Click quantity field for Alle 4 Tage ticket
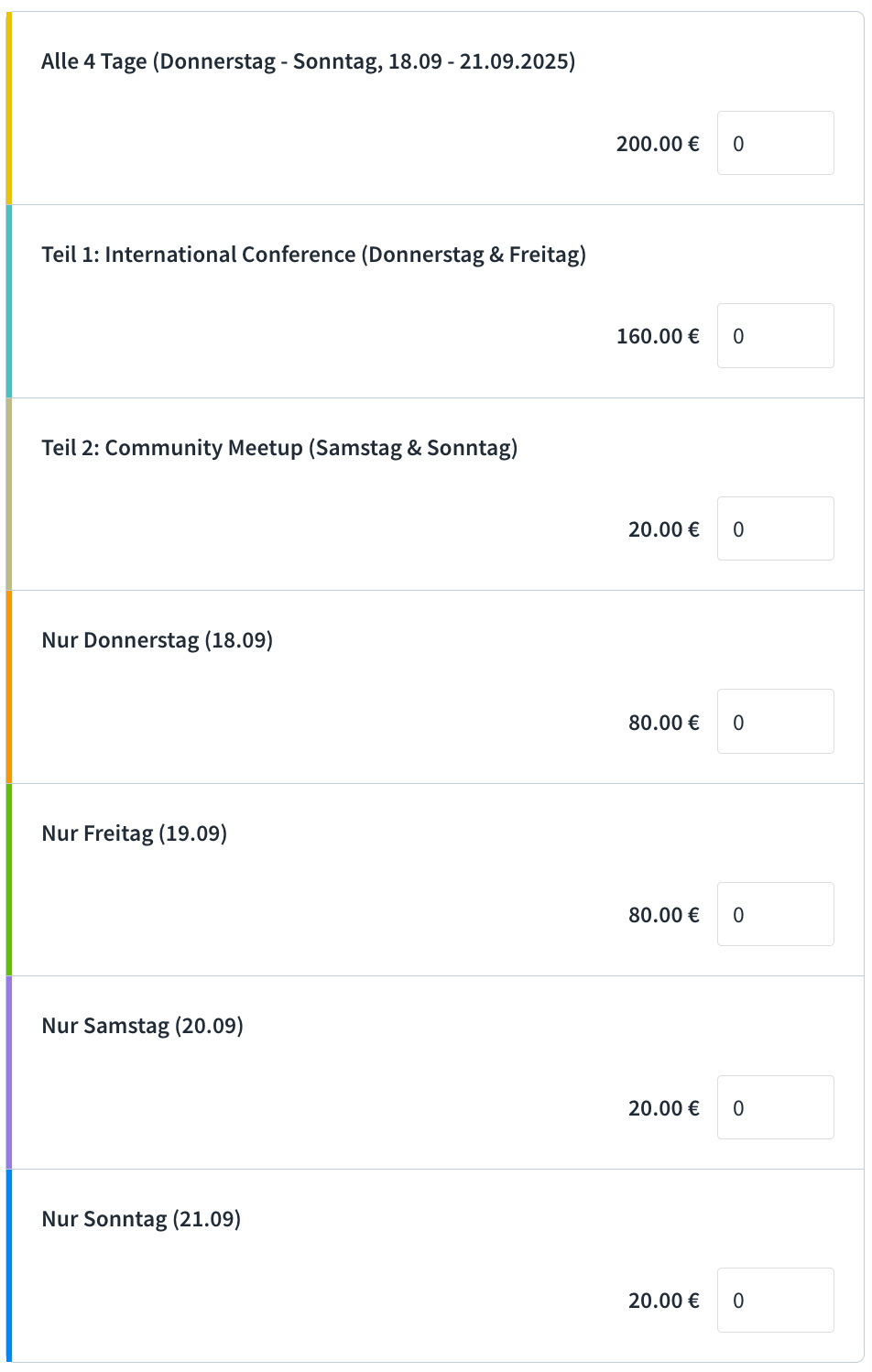 pyautogui.click(x=775, y=143)
